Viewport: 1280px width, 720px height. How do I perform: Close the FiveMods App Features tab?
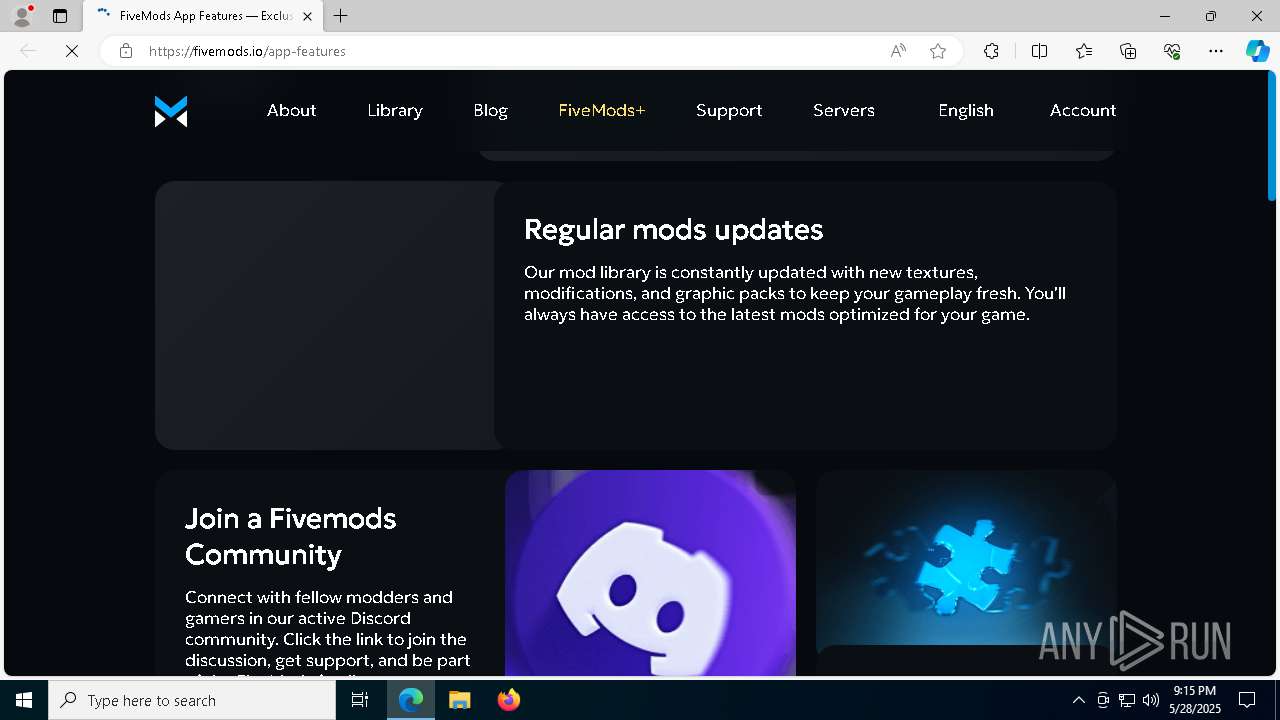tap(307, 16)
